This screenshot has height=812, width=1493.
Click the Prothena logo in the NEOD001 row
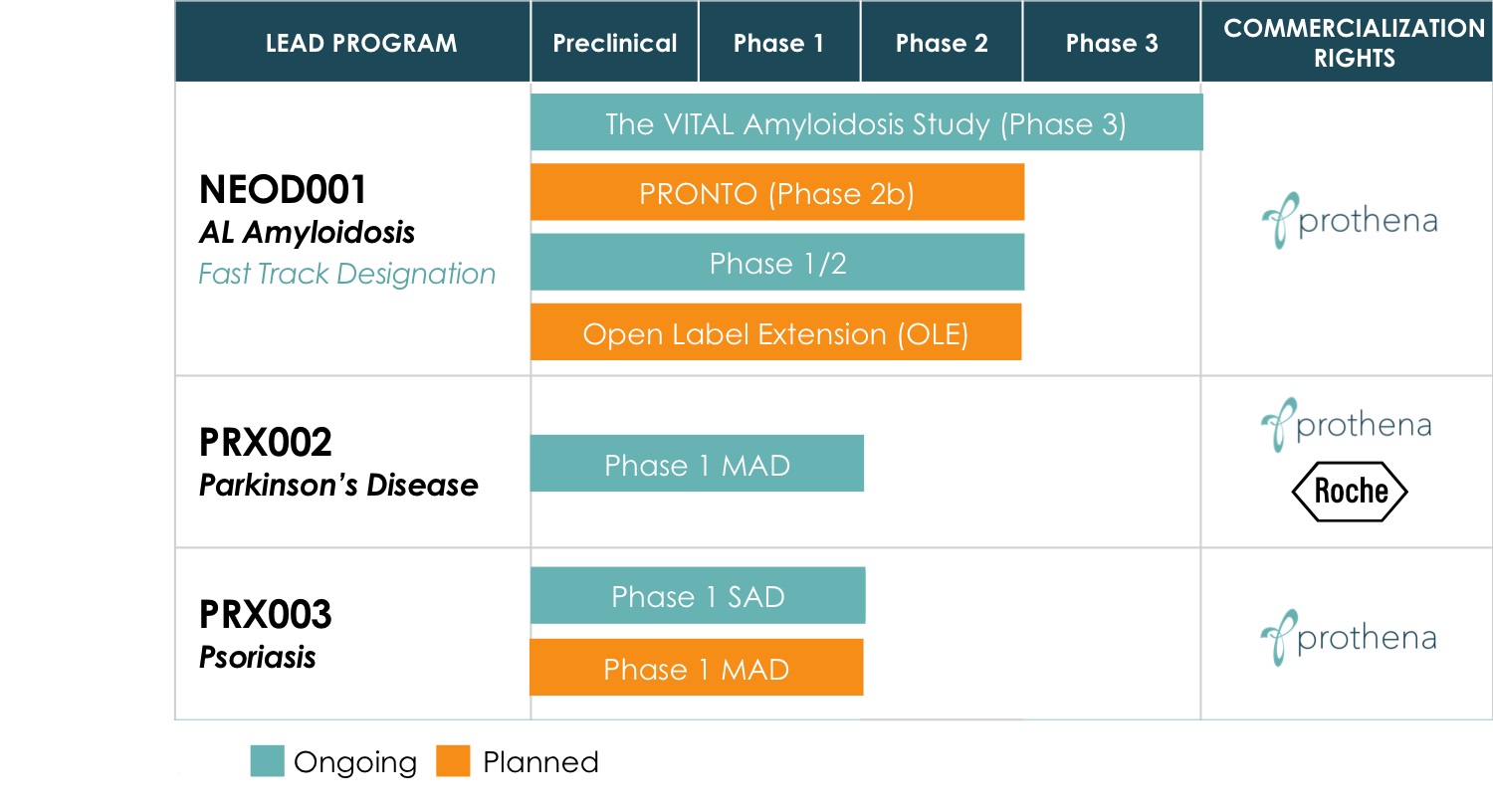[x=1350, y=220]
